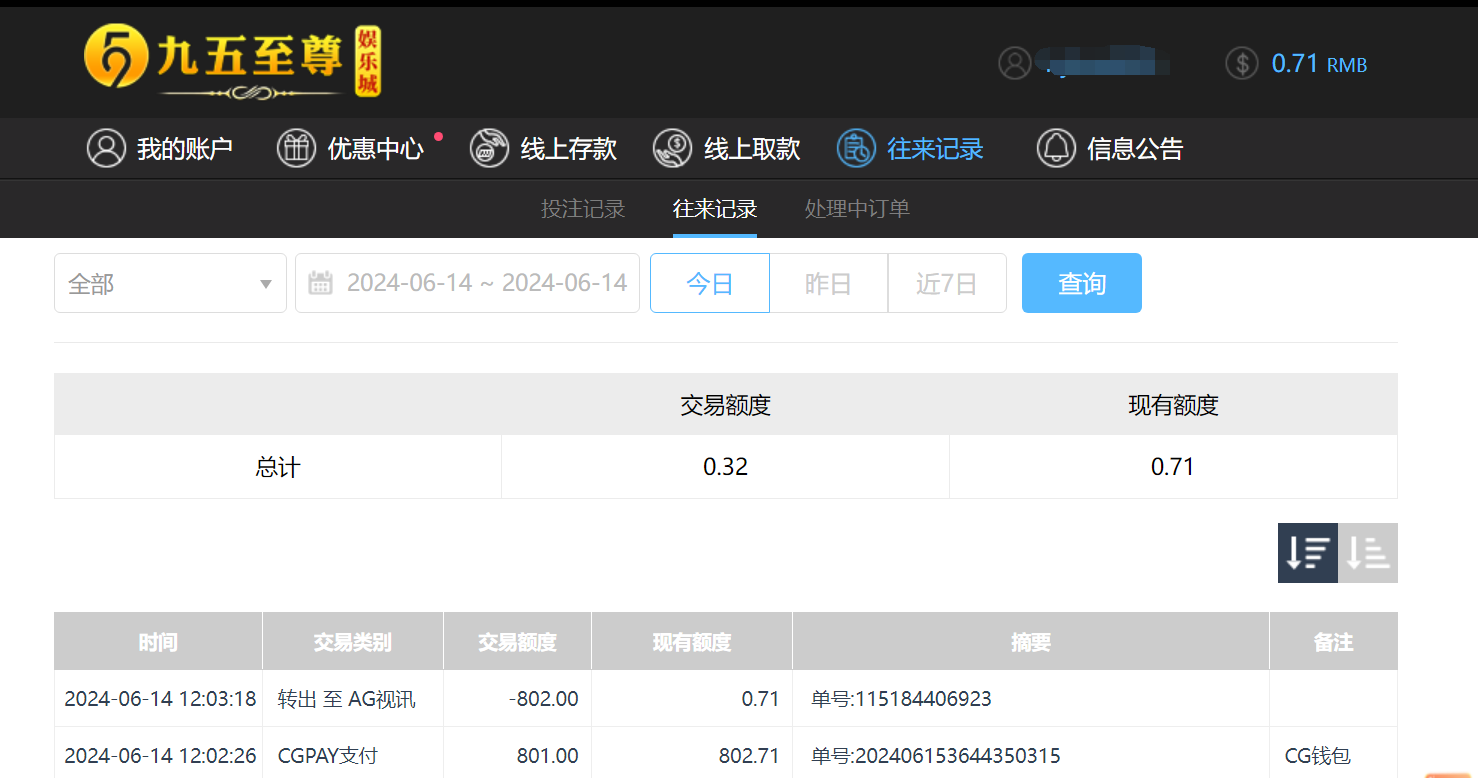This screenshot has height=778, width=1478.
Task: Switch to the 昨日 filter
Action: click(828, 283)
